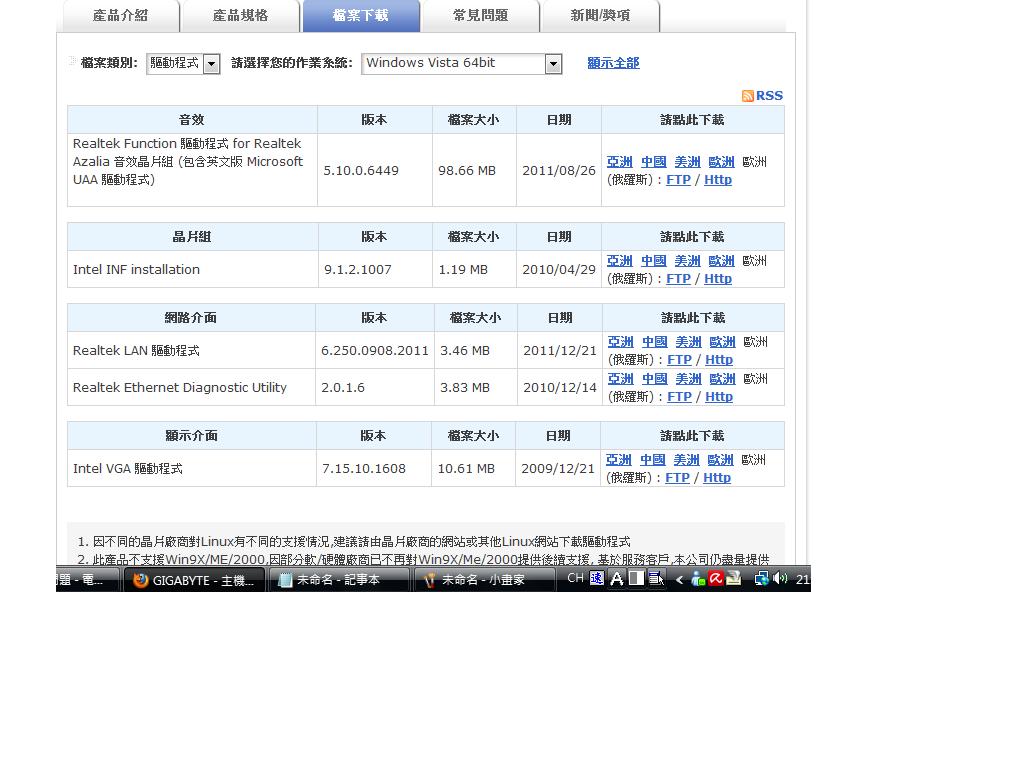Image resolution: width=1024 pixels, height=768 pixels.
Task: Click FTP link for Realtek Ethernet Diagnostic Utility
Action: 680,397
